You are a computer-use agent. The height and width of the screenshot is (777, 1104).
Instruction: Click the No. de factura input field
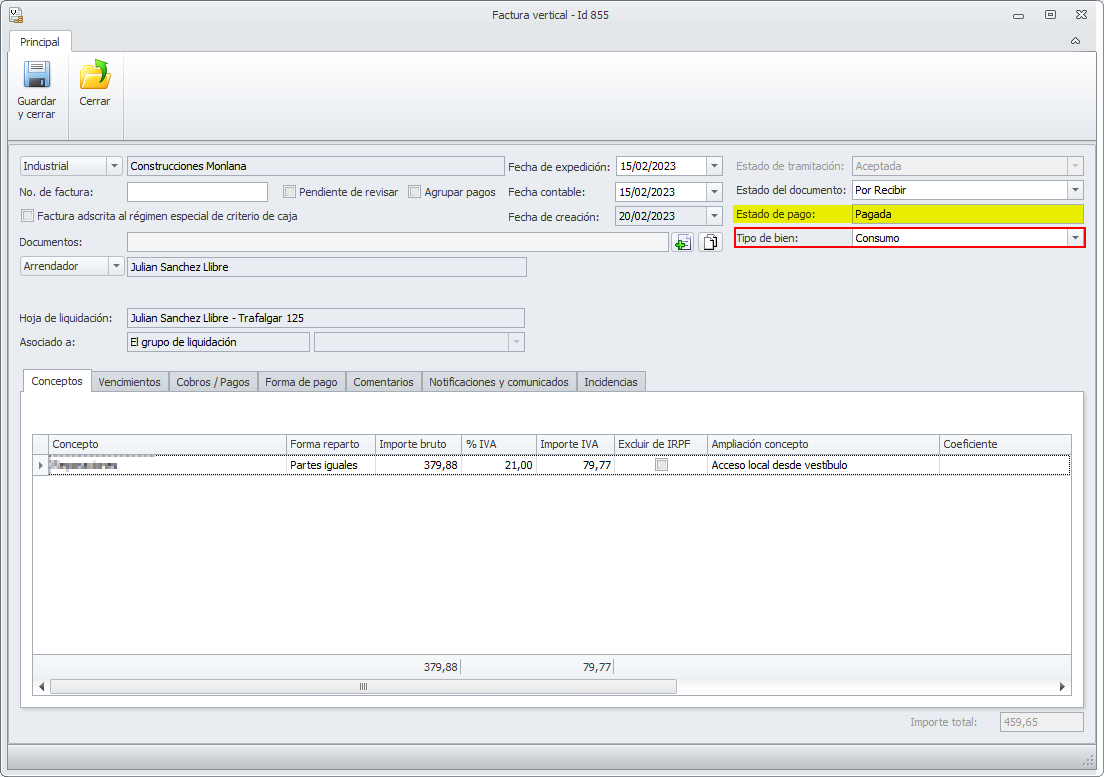[x=197, y=191]
